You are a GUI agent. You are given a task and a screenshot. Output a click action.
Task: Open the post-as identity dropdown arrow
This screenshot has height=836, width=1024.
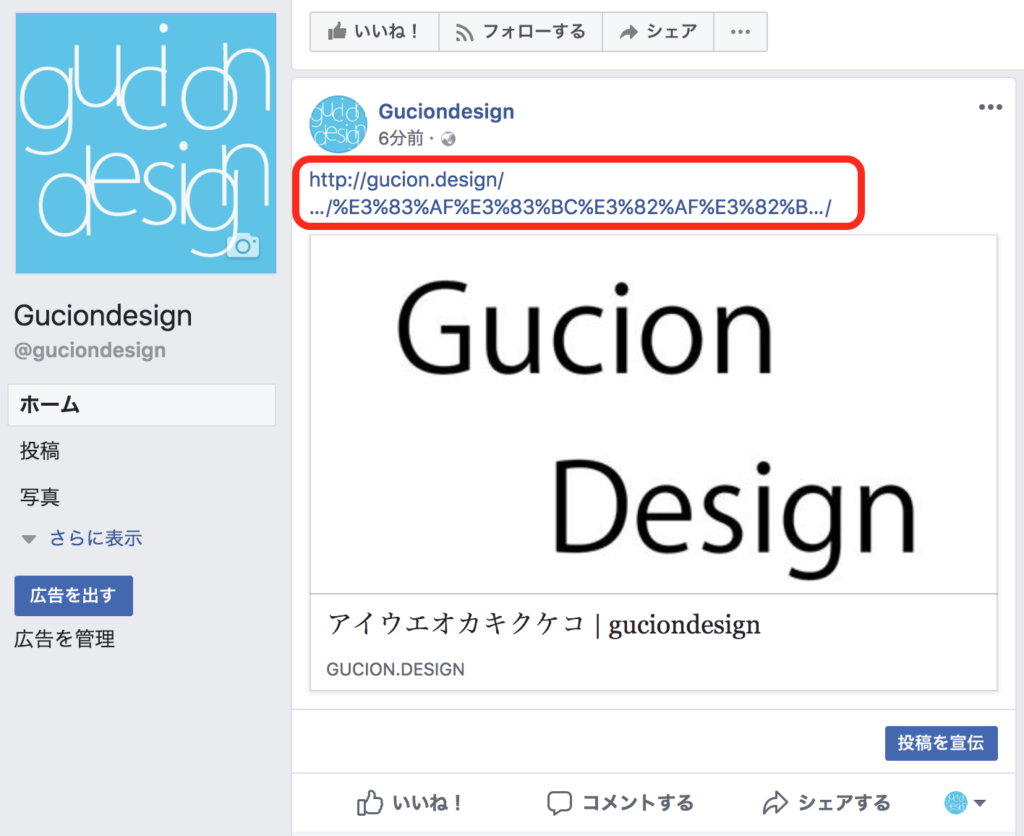tap(980, 803)
